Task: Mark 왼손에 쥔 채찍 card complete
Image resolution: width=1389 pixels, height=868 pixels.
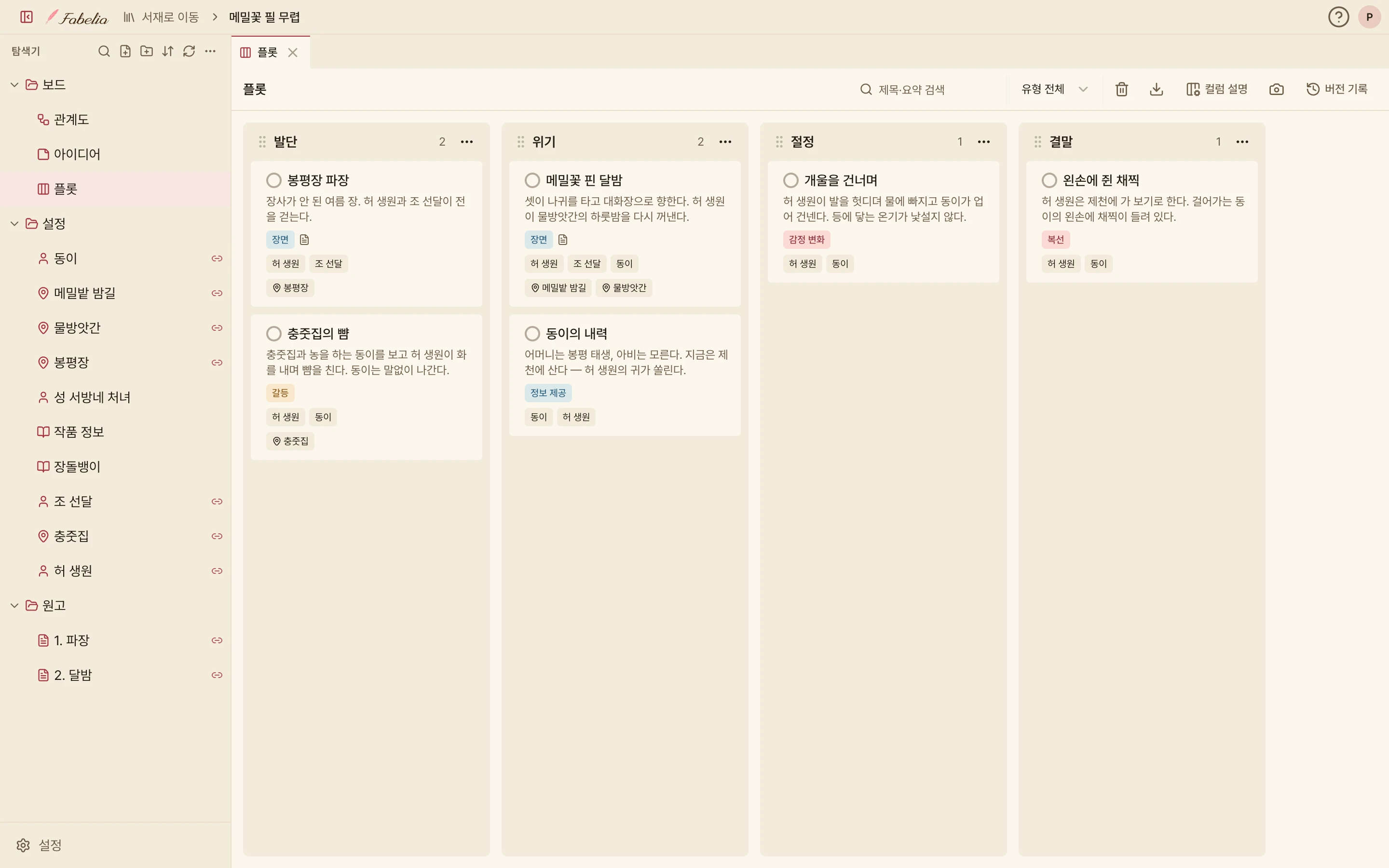Action: click(x=1049, y=180)
